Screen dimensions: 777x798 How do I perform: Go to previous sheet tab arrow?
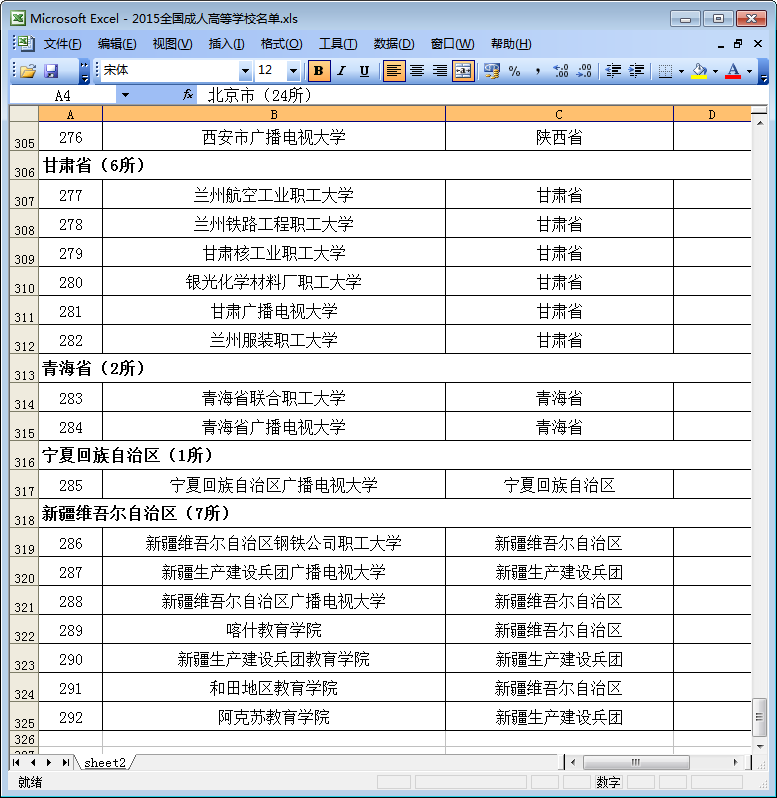[33, 762]
